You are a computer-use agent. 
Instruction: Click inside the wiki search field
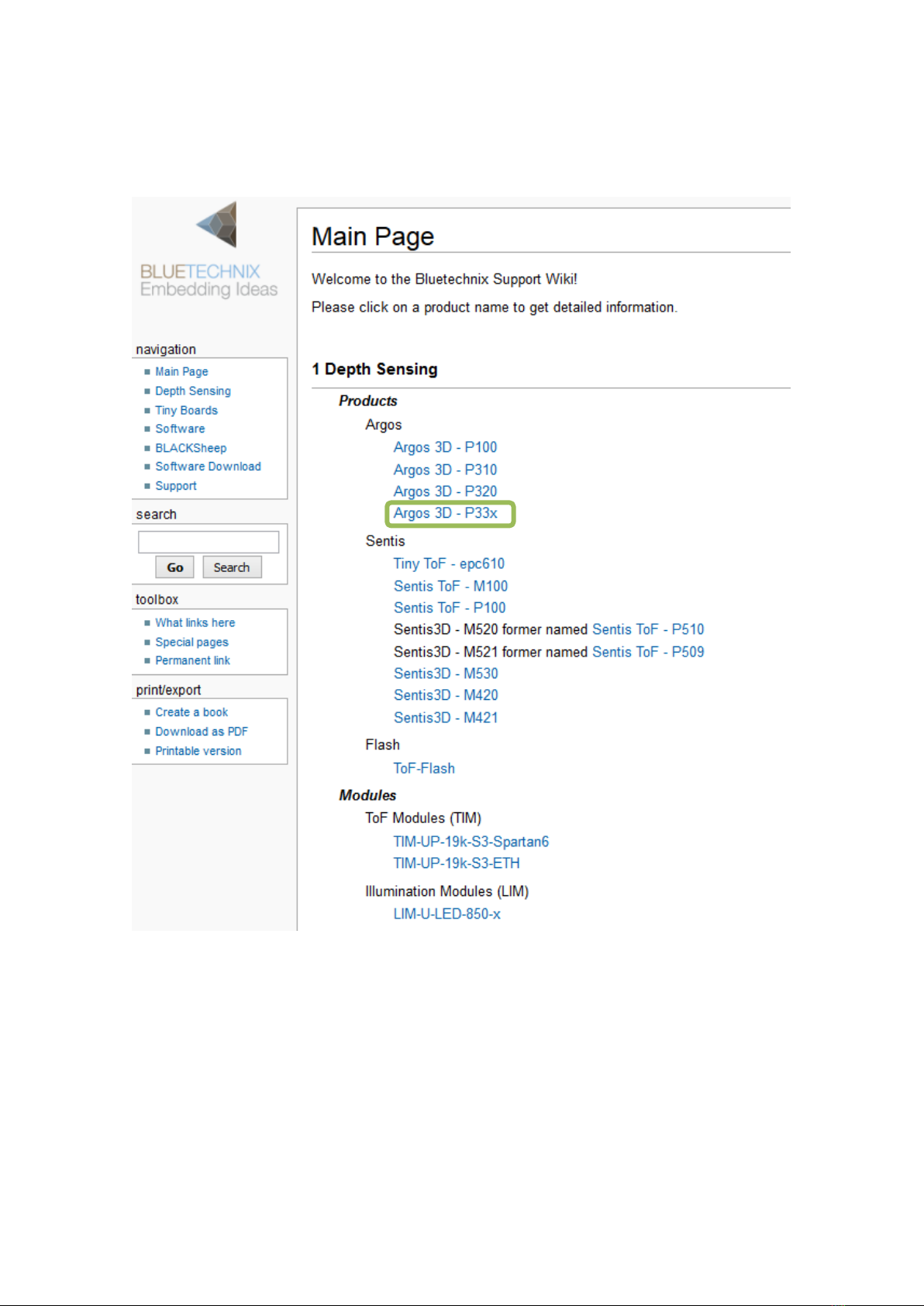(208, 542)
